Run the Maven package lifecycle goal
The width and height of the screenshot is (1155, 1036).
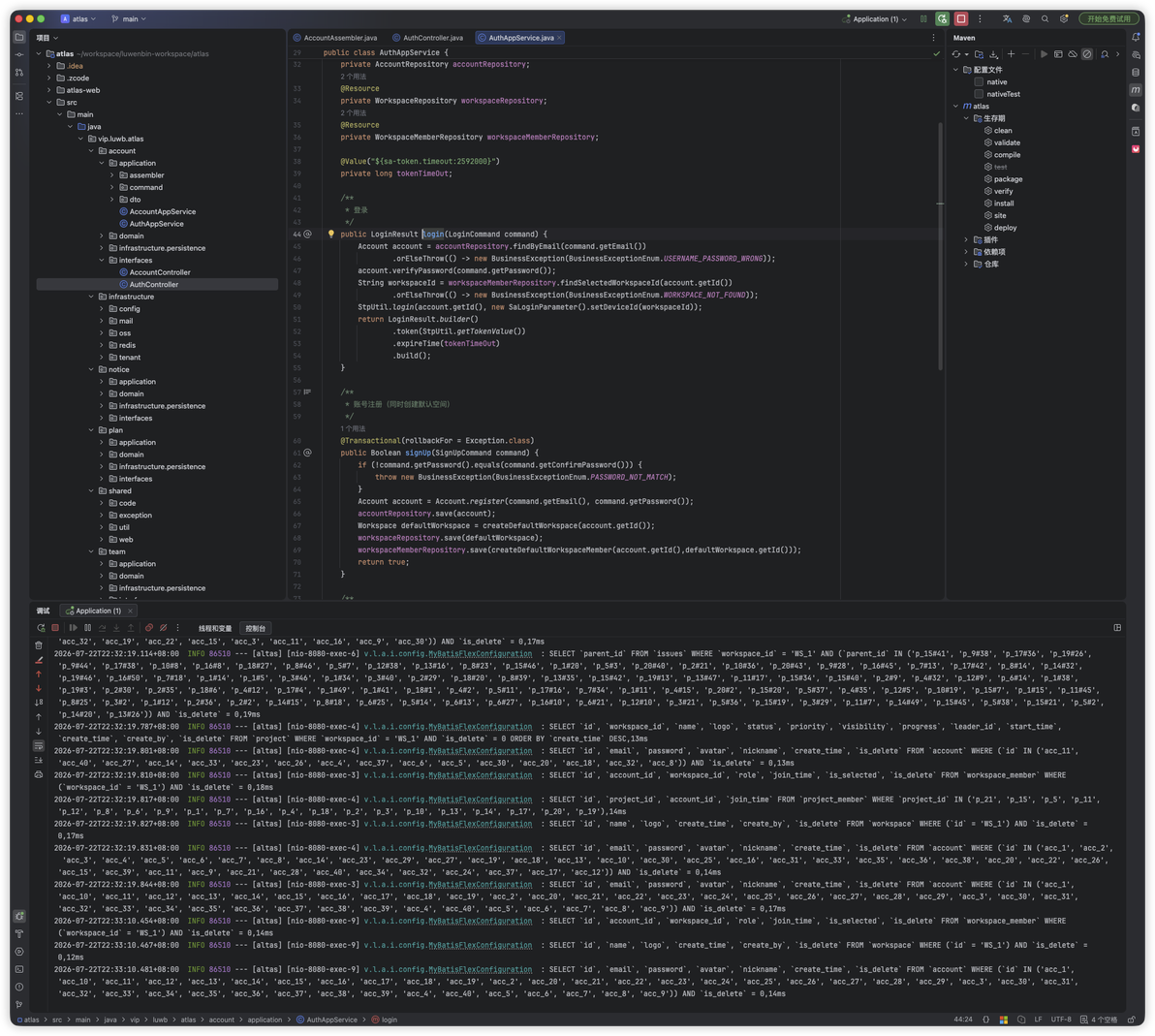(1008, 179)
